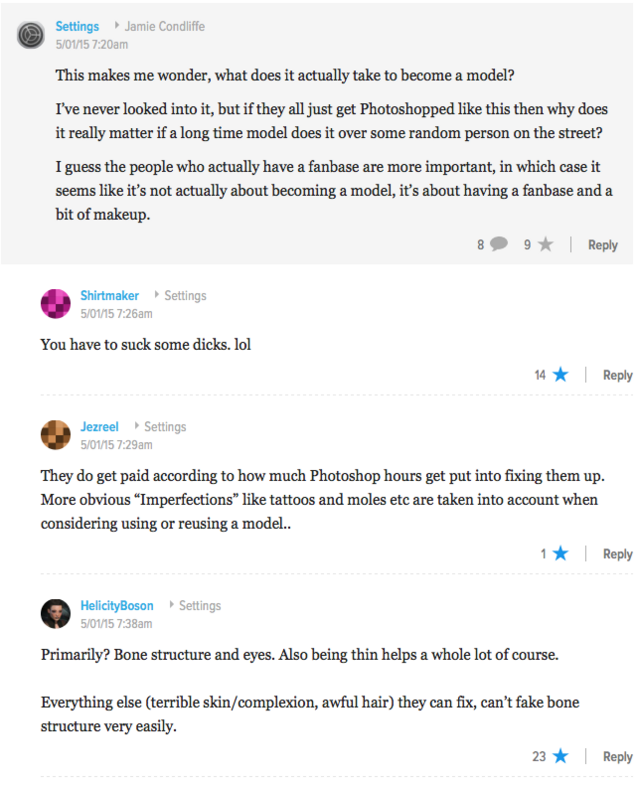Open Shirtmaker's pink avatar
The height and width of the screenshot is (785, 636).
coord(55,303)
